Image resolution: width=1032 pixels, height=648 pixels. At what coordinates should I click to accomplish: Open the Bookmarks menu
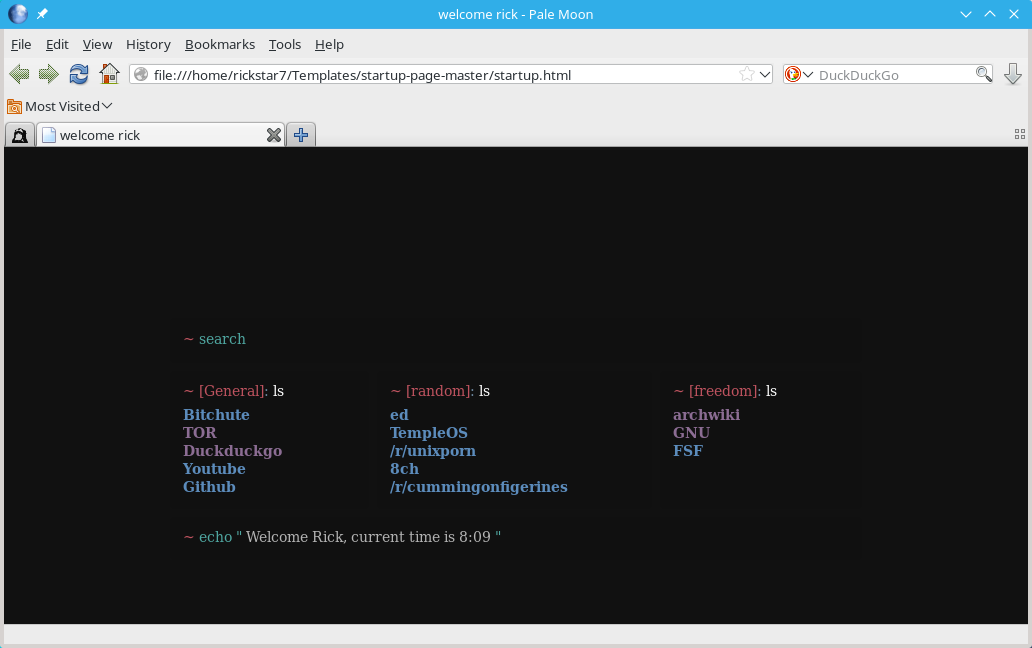tap(219, 44)
